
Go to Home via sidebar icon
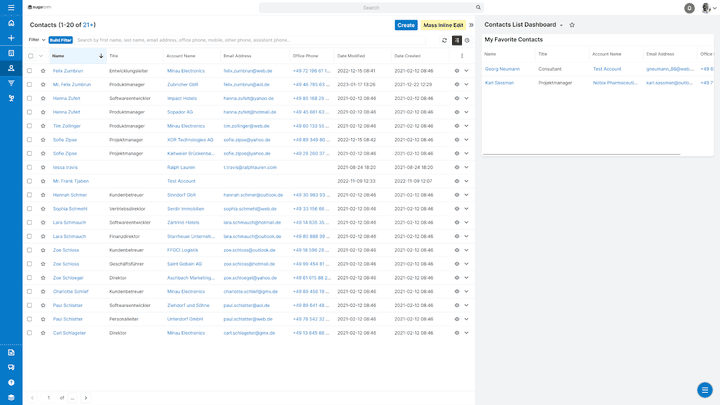[x=11, y=23]
